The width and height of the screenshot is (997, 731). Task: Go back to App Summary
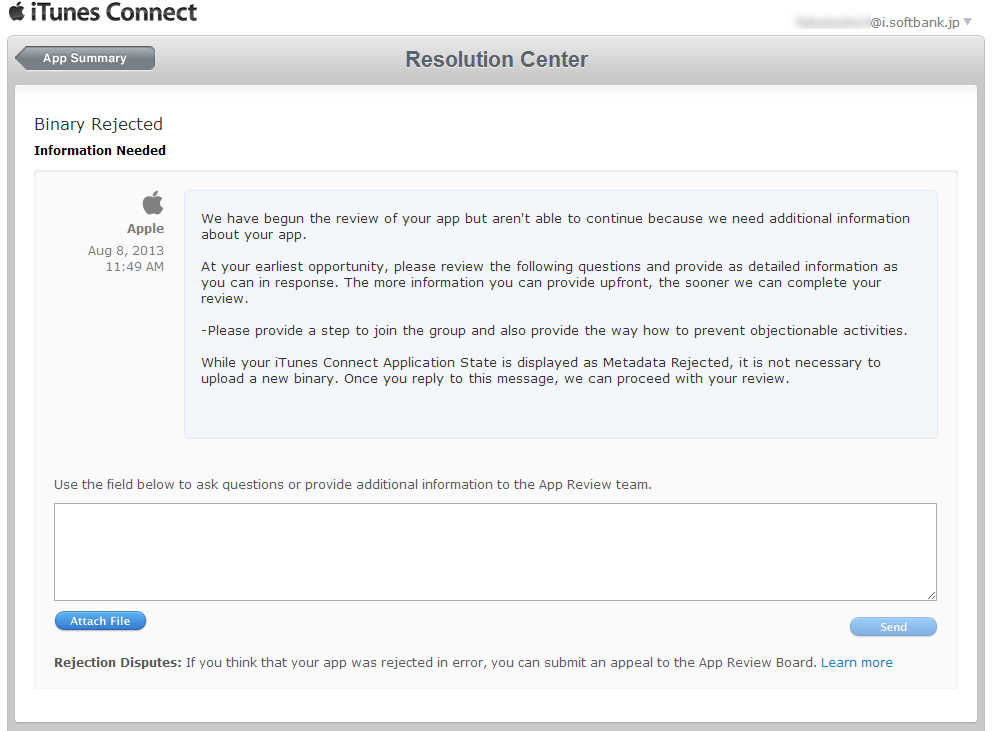(85, 58)
